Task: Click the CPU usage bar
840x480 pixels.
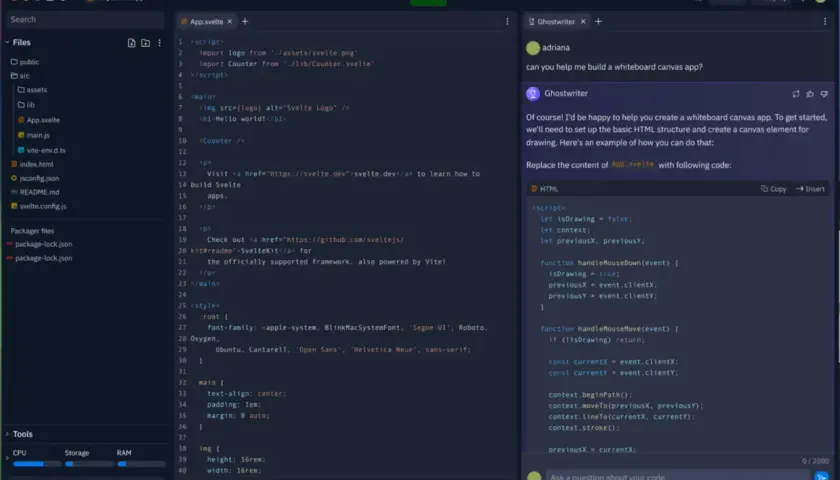Action: coord(37,464)
